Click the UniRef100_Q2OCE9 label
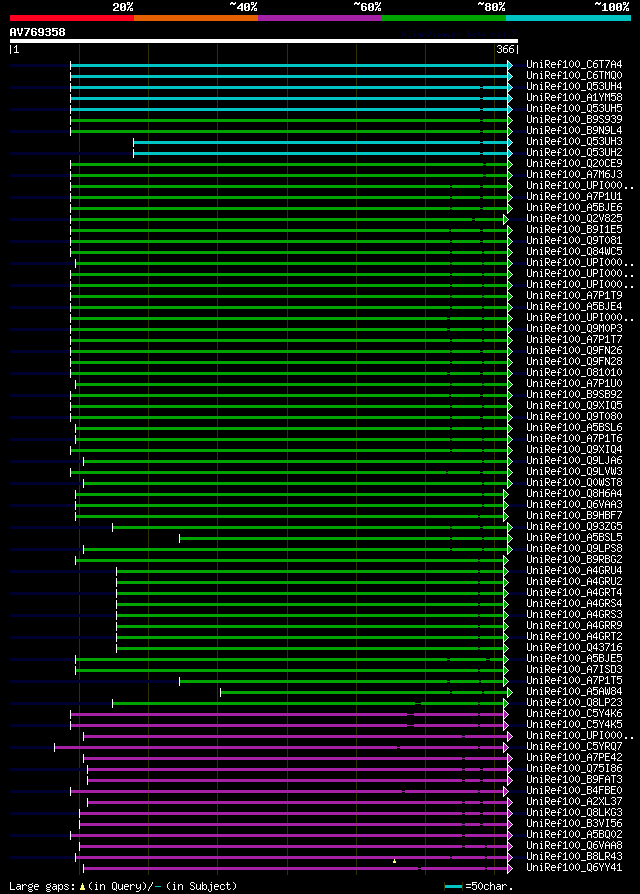640x894 pixels. click(574, 164)
